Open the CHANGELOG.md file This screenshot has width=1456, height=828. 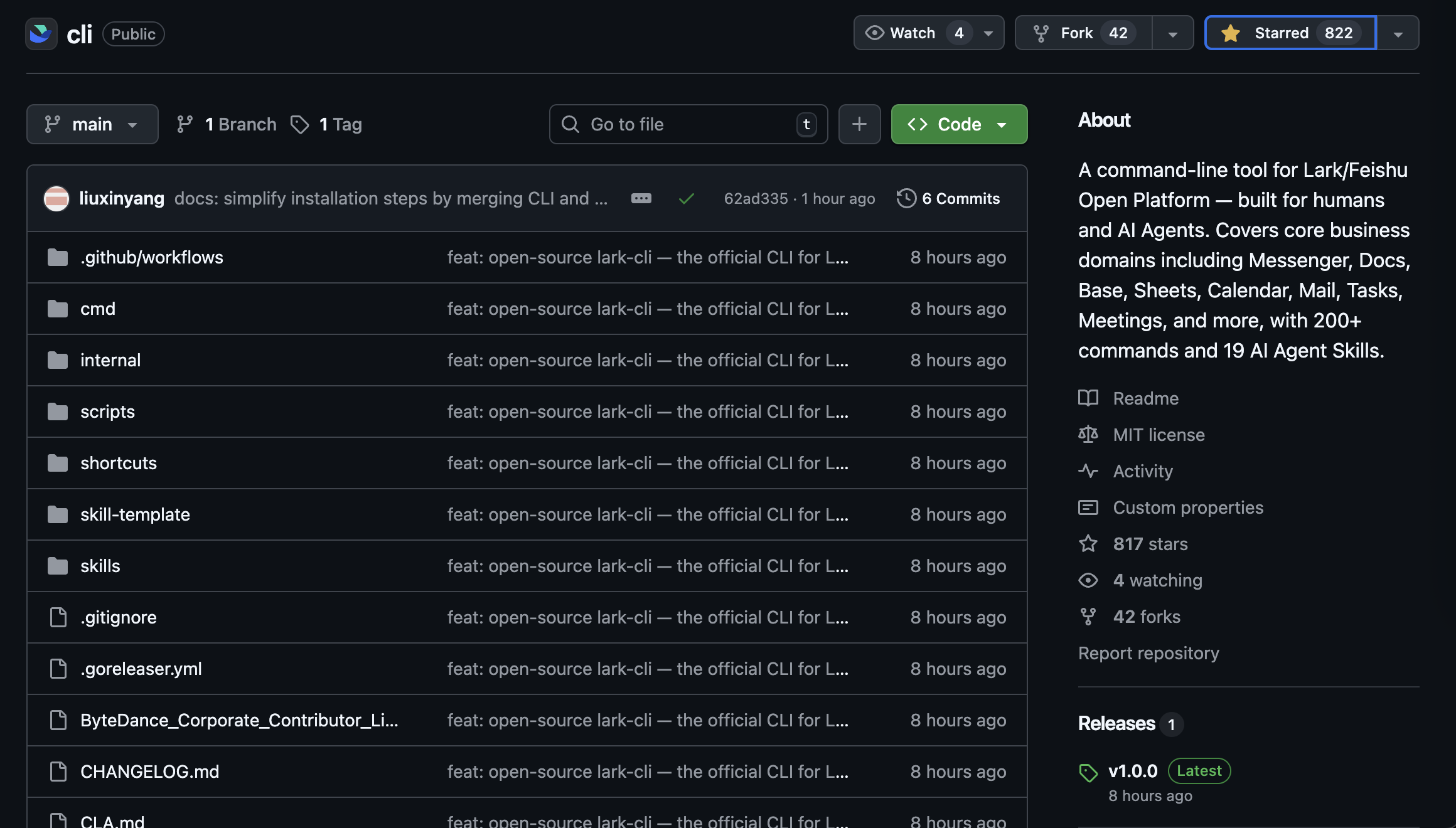pos(149,772)
